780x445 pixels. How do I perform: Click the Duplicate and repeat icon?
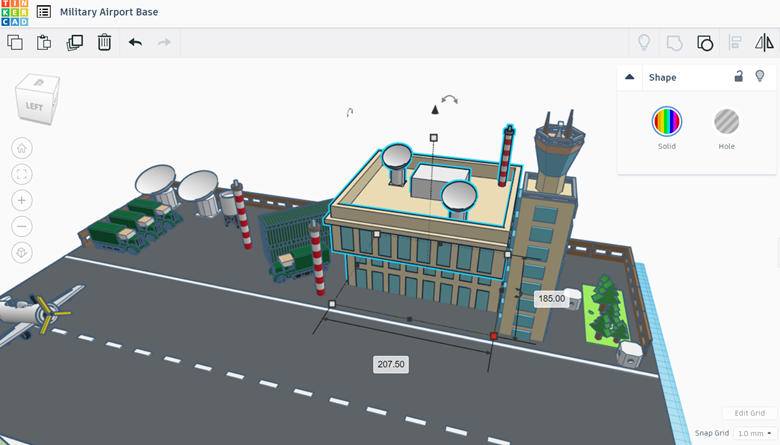[x=75, y=42]
